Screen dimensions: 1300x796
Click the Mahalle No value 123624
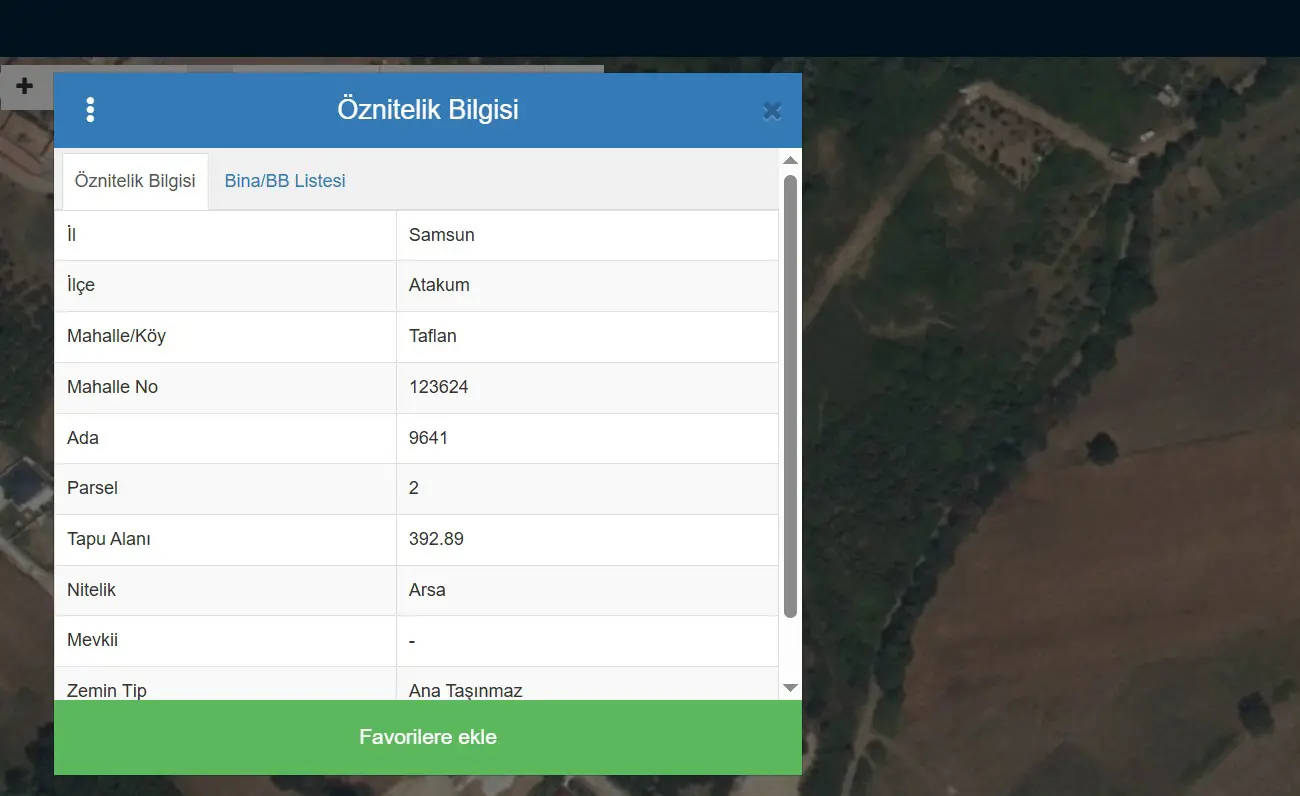point(439,387)
